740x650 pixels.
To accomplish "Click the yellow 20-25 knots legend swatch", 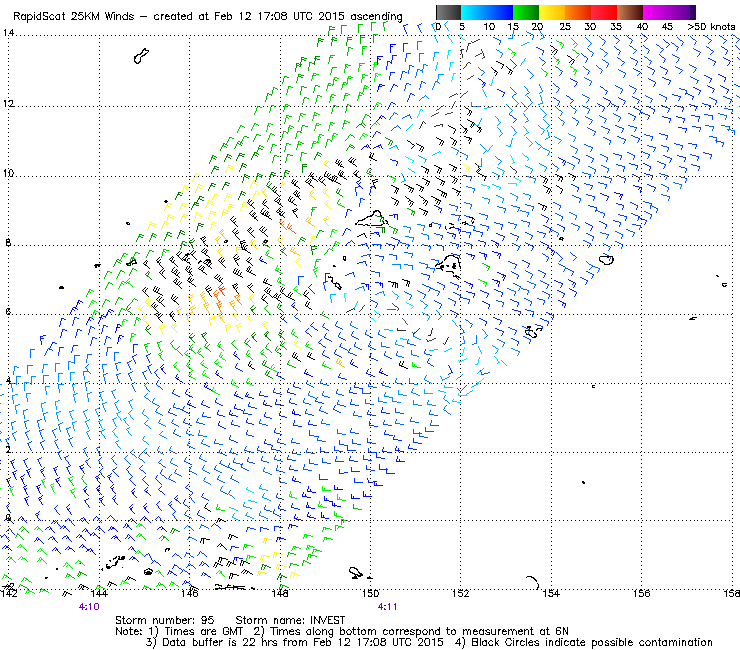I will coord(552,12).
